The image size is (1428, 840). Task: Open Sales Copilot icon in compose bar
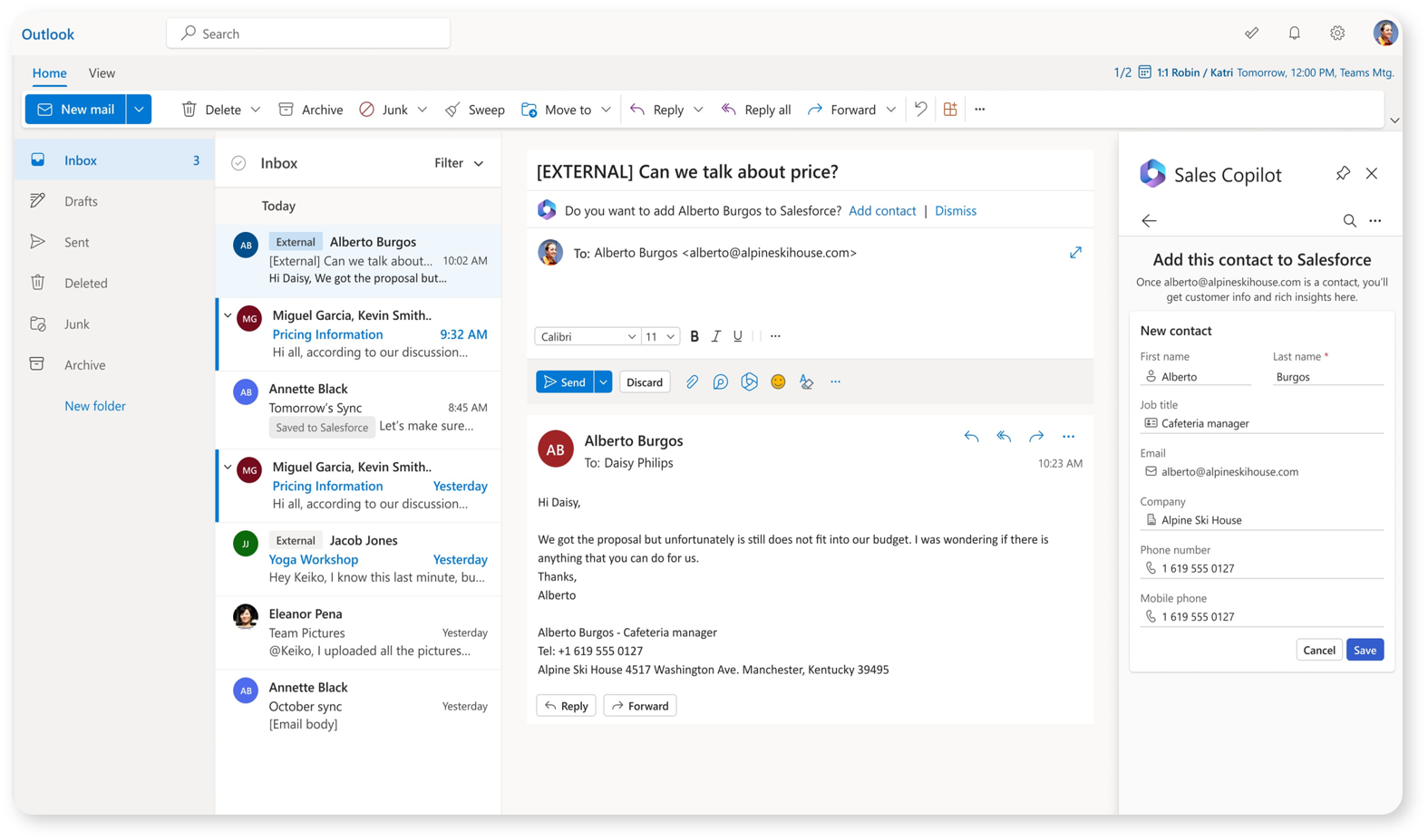coord(749,382)
